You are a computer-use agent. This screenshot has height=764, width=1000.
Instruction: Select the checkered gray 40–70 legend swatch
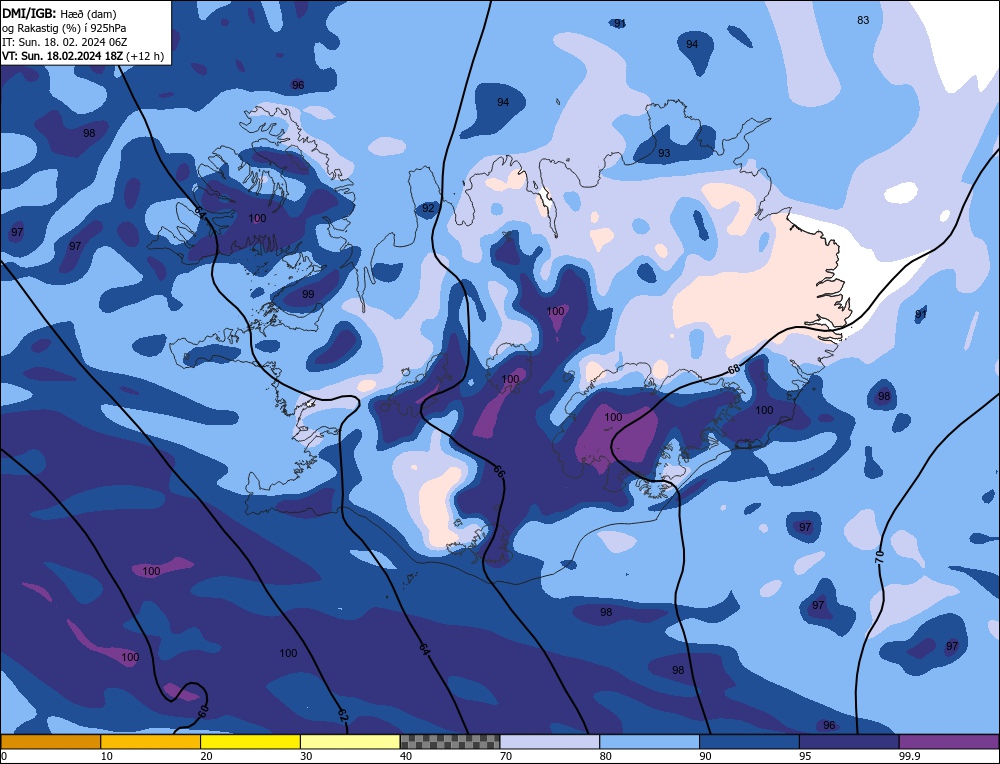tap(450, 741)
